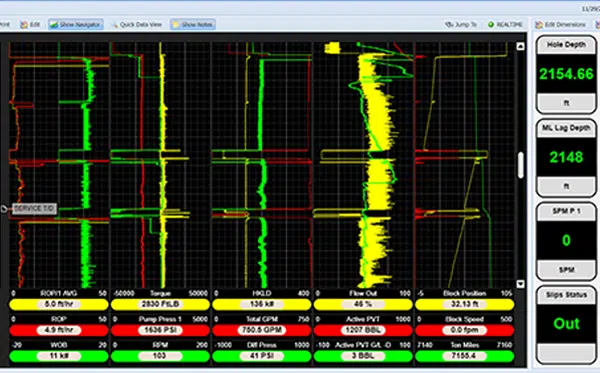Click the Jump To arrow icon
600x373 pixels.
(x=448, y=24)
